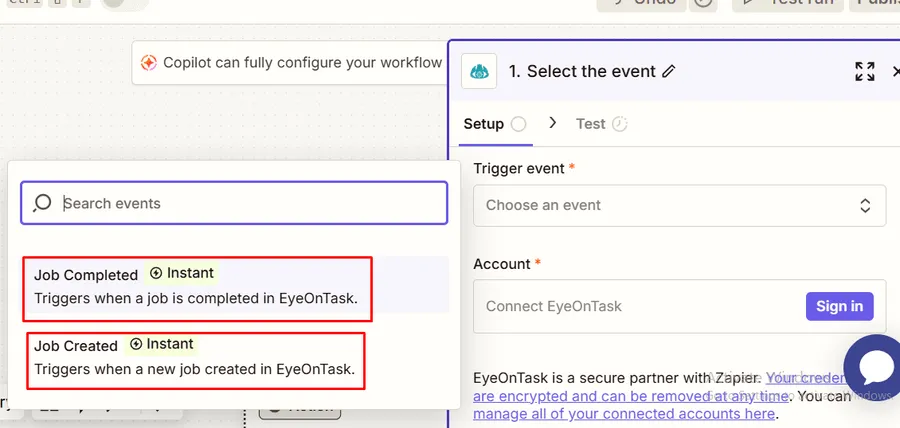Click the Instant badge on Job Created
Screen dimensions: 900x428
[162, 344]
